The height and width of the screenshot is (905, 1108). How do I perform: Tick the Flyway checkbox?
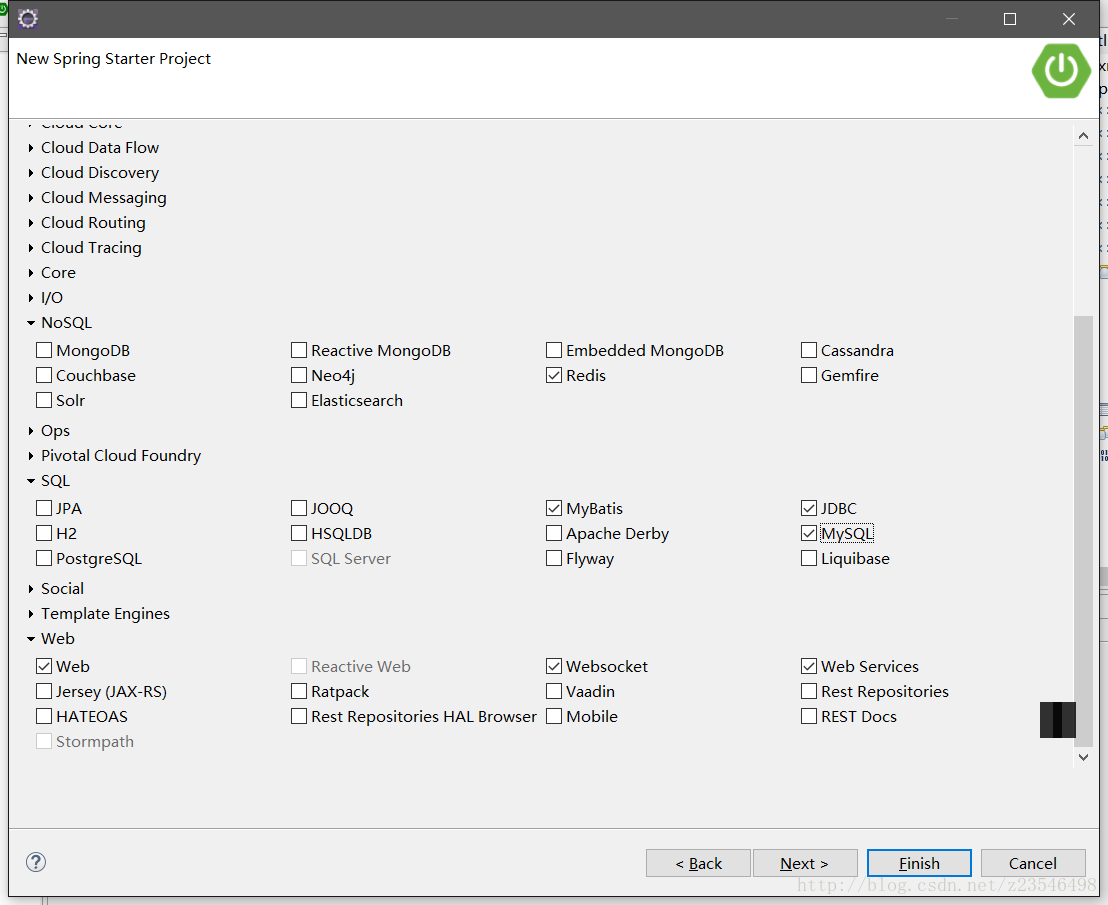pyautogui.click(x=554, y=559)
